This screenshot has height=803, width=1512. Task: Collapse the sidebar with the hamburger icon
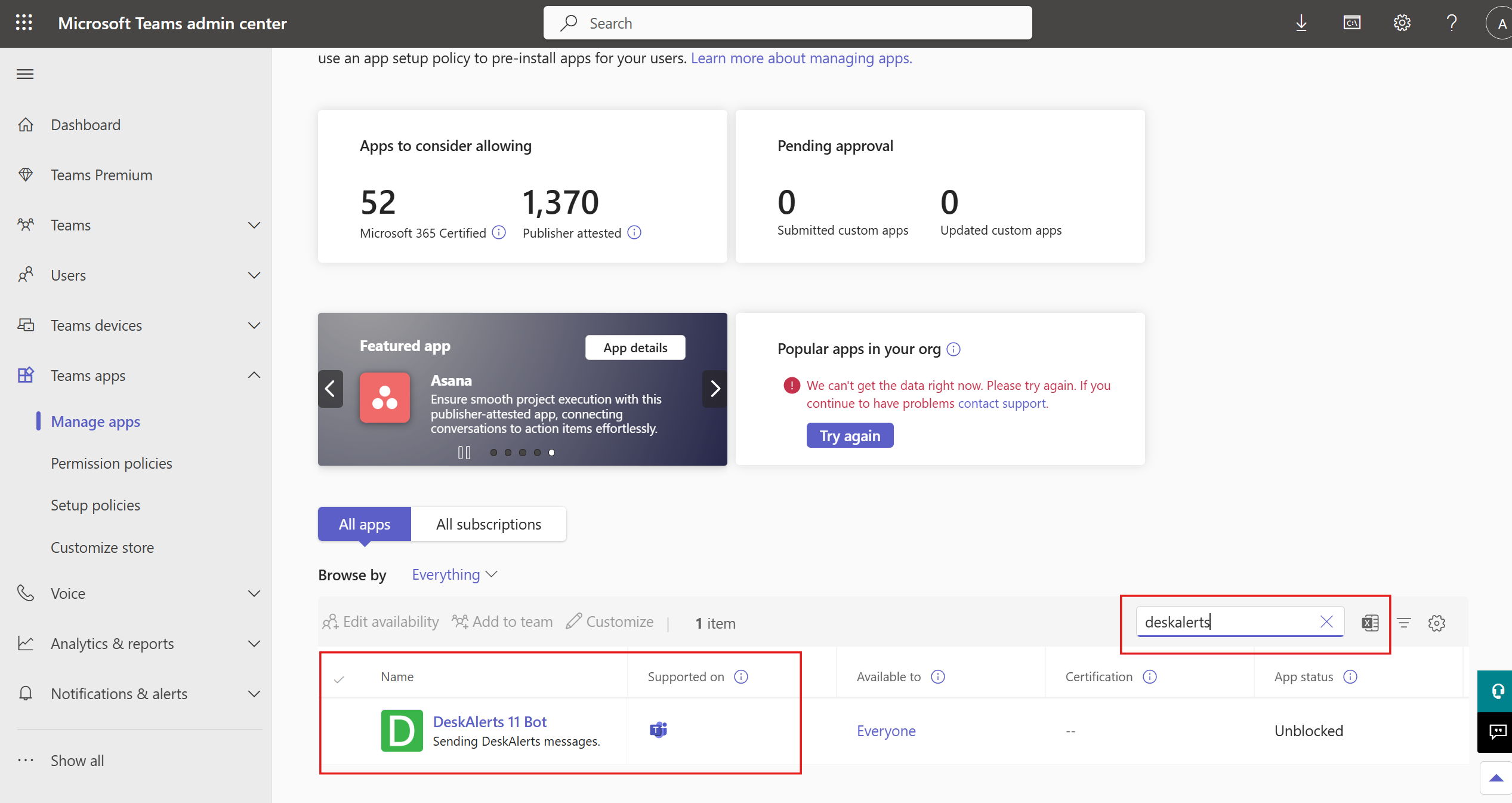pos(25,73)
